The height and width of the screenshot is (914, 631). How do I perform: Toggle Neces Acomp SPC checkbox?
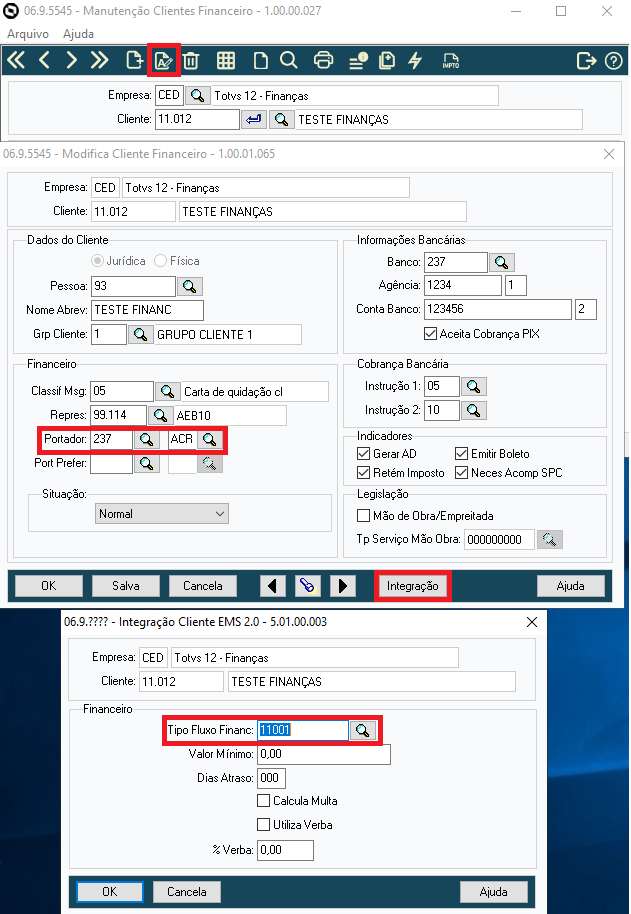click(461, 473)
